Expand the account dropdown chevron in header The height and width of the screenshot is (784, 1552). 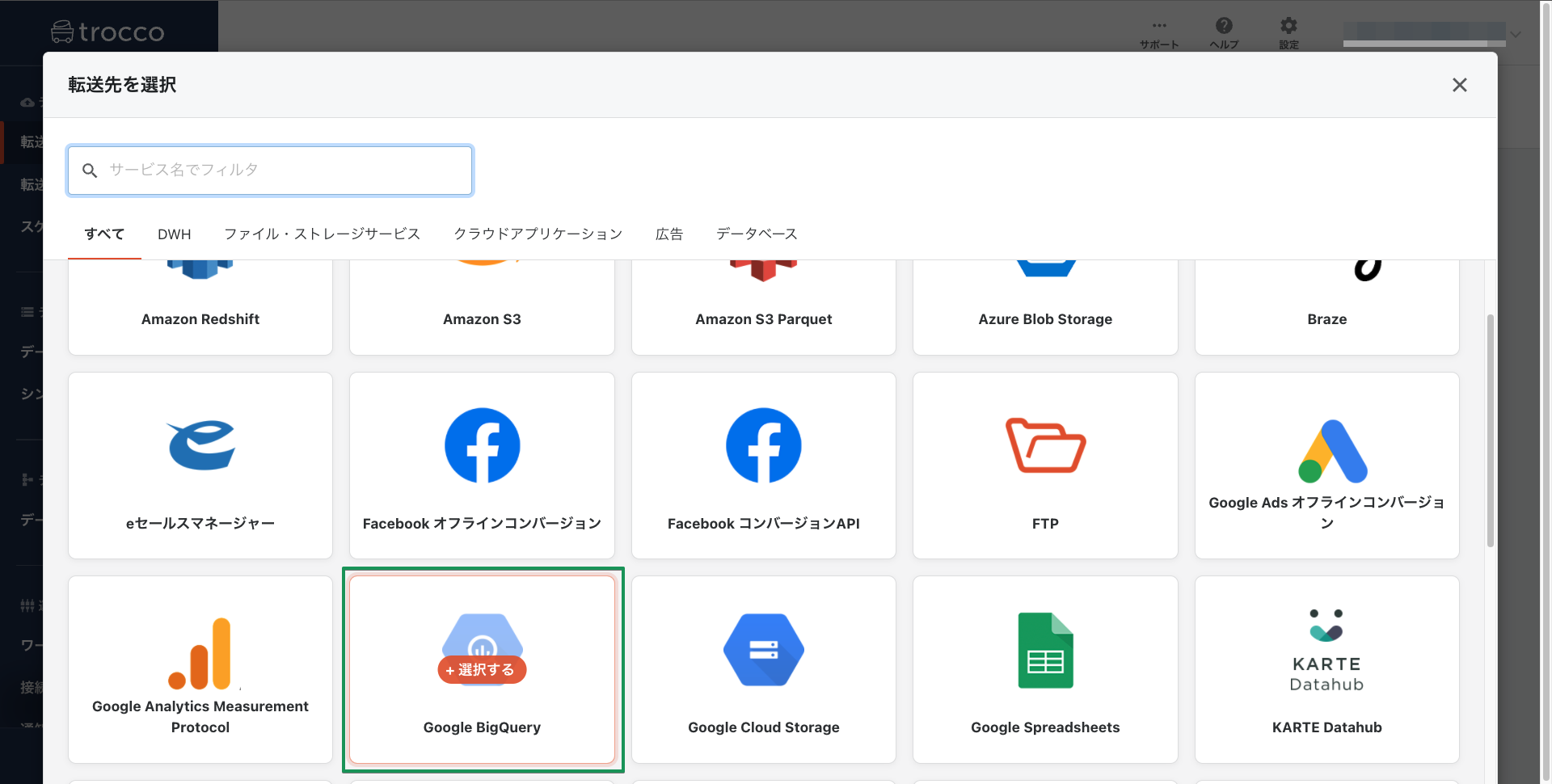(1516, 34)
